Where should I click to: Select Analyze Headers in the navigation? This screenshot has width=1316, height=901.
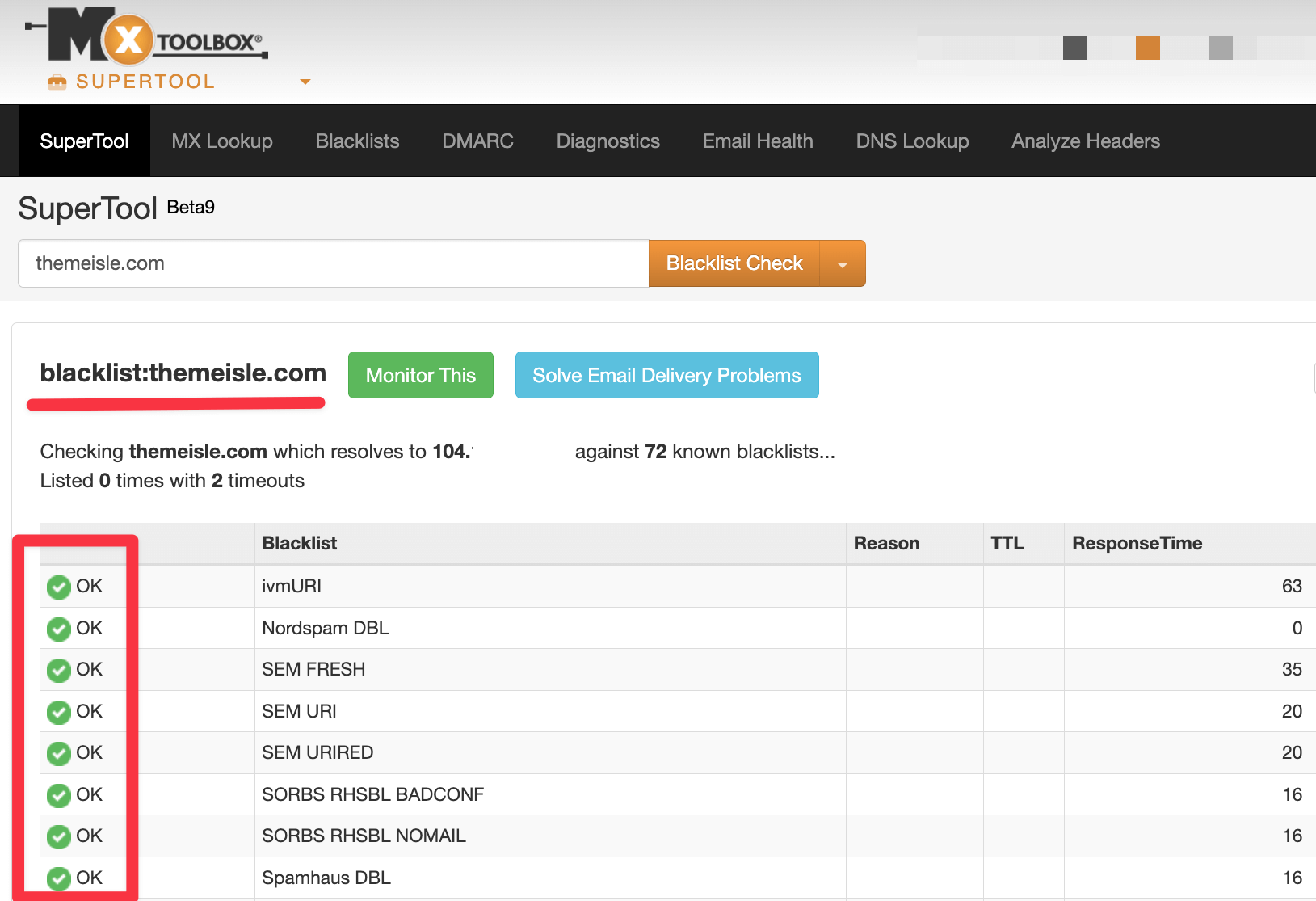[x=1085, y=141]
